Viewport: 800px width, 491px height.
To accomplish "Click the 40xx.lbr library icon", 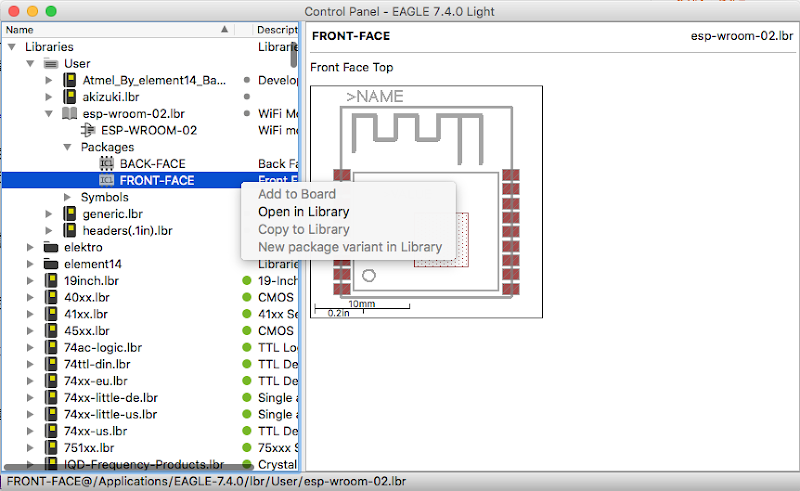I will (x=51, y=298).
